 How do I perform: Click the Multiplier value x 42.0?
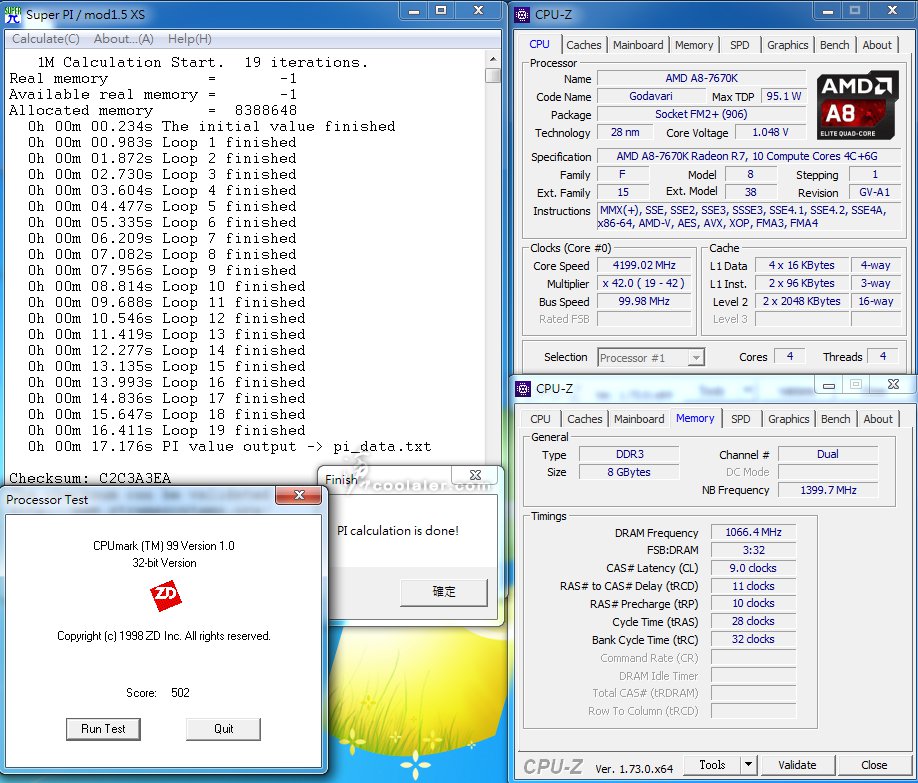tap(644, 283)
